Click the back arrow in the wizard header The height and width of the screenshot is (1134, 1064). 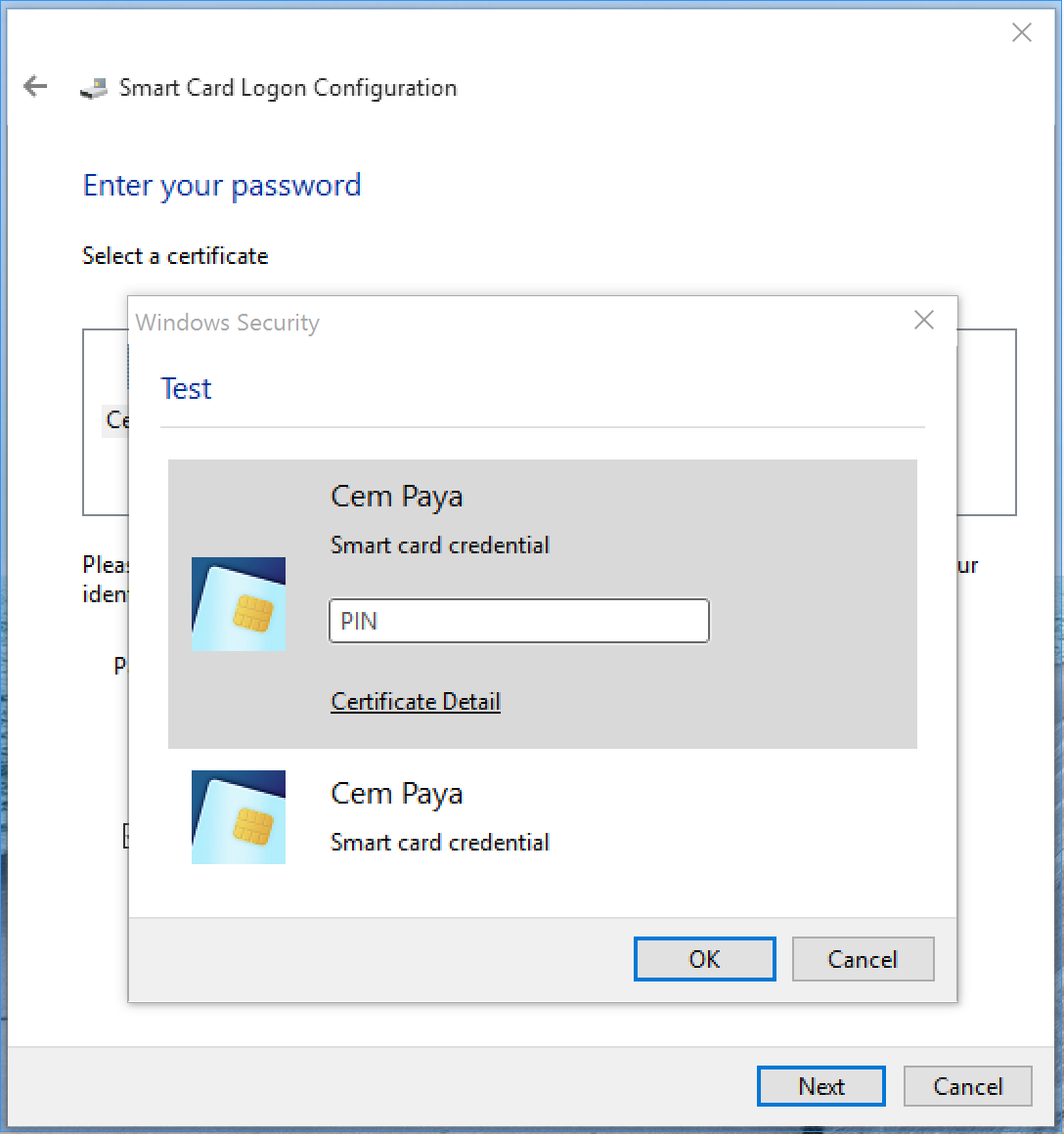tap(35, 87)
